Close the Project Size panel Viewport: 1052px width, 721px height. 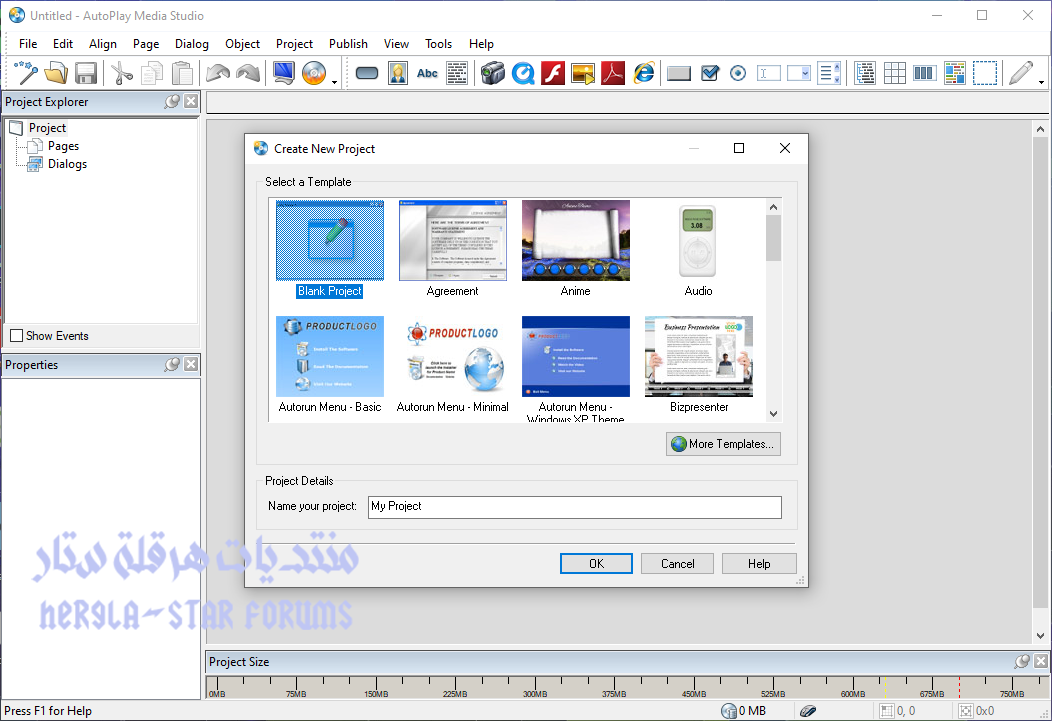(1041, 661)
